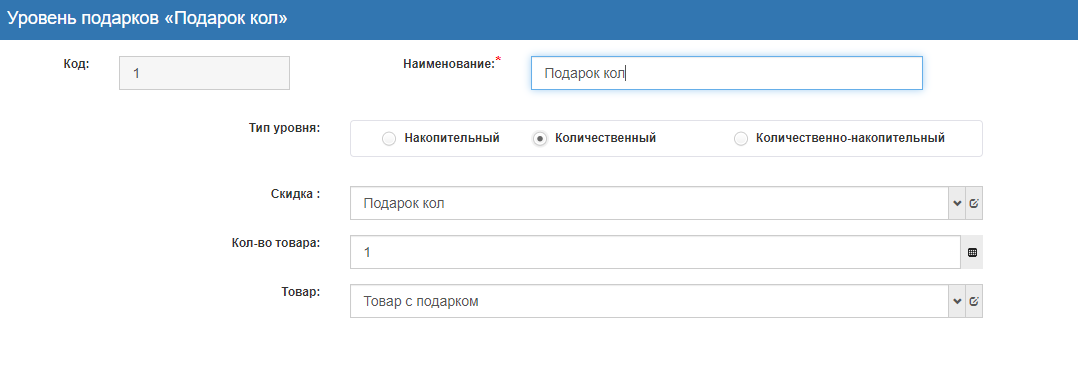Select the Количественный radio button

click(540, 139)
